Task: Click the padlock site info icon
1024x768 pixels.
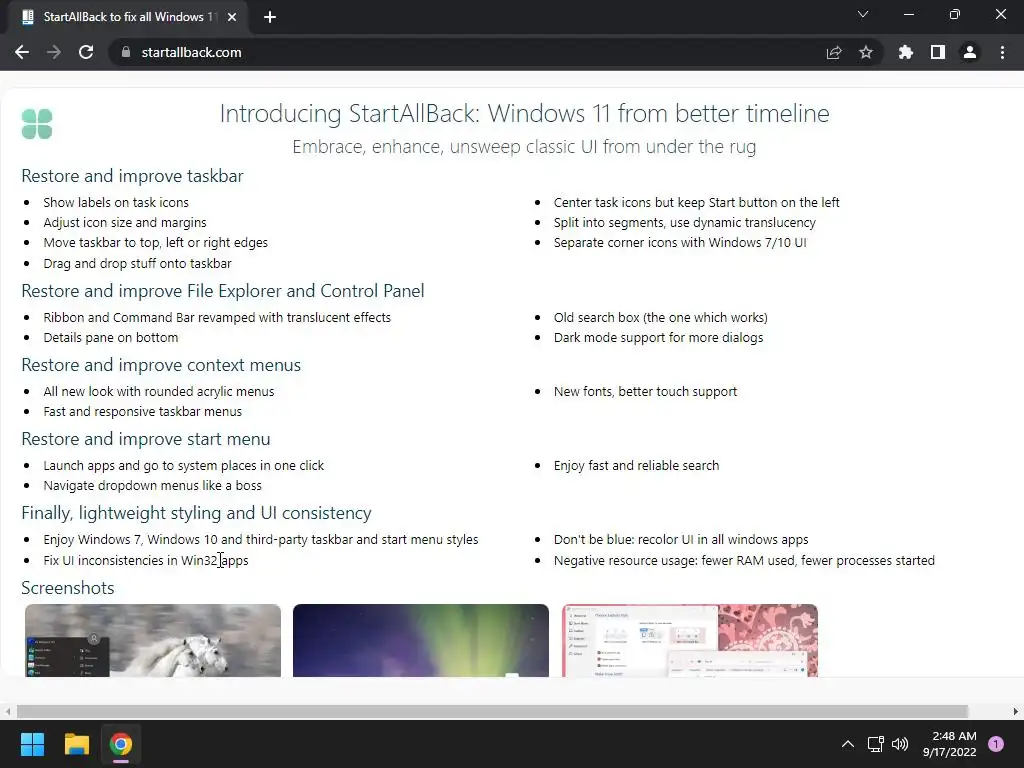Action: point(125,52)
